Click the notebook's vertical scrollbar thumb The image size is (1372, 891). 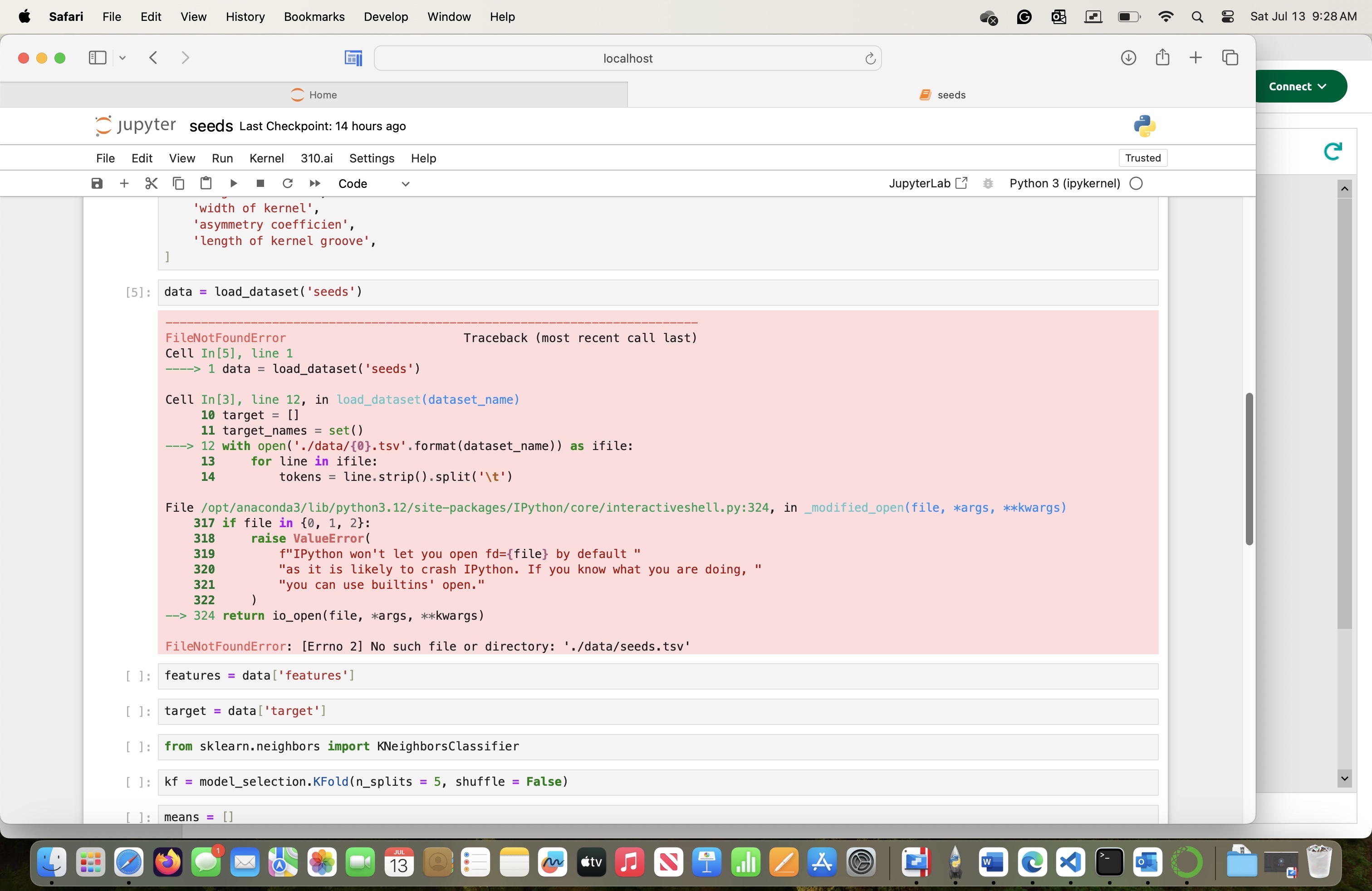point(1249,468)
